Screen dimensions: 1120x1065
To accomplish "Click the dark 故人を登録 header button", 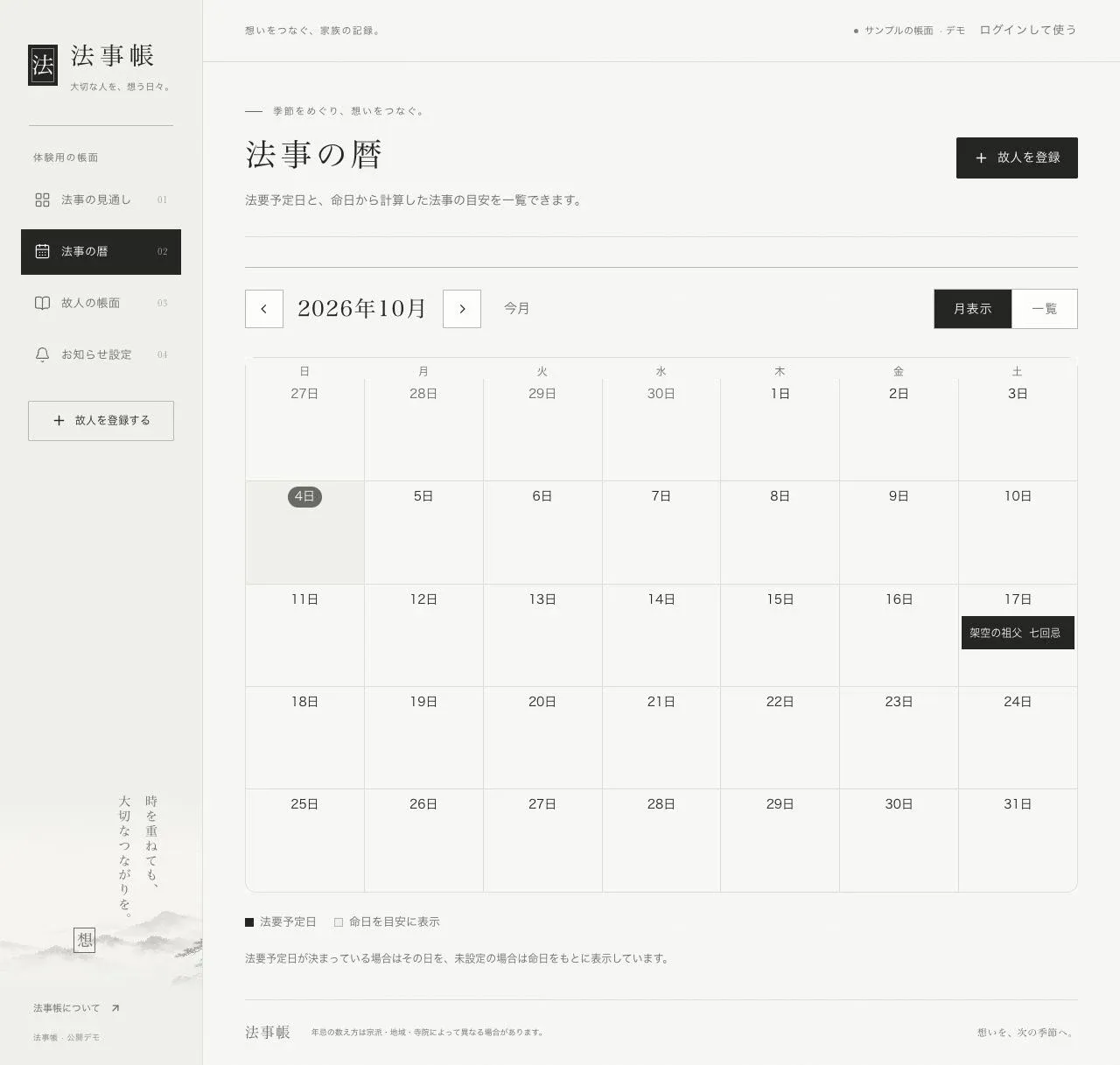I will point(1017,158).
